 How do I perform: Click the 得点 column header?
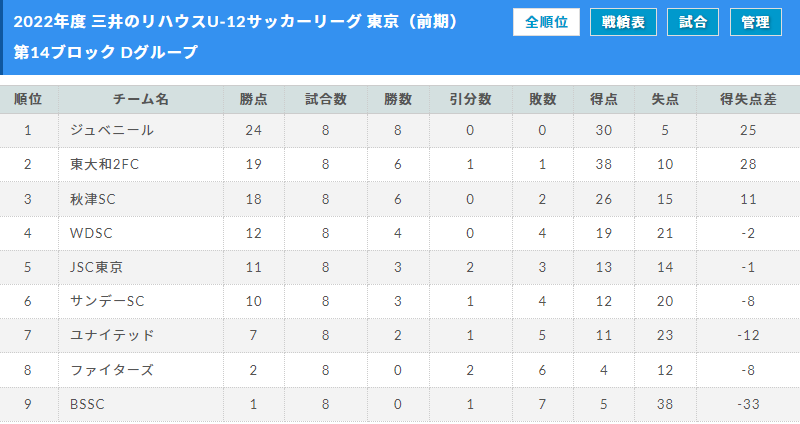(x=604, y=99)
